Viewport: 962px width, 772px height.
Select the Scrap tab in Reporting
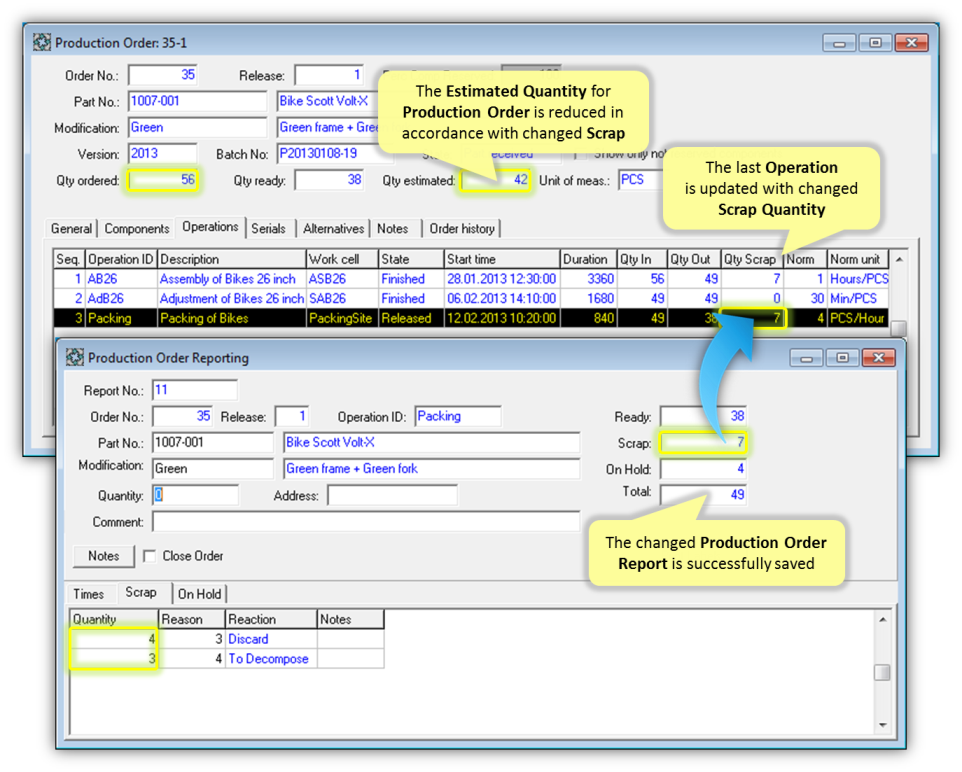click(x=141, y=592)
